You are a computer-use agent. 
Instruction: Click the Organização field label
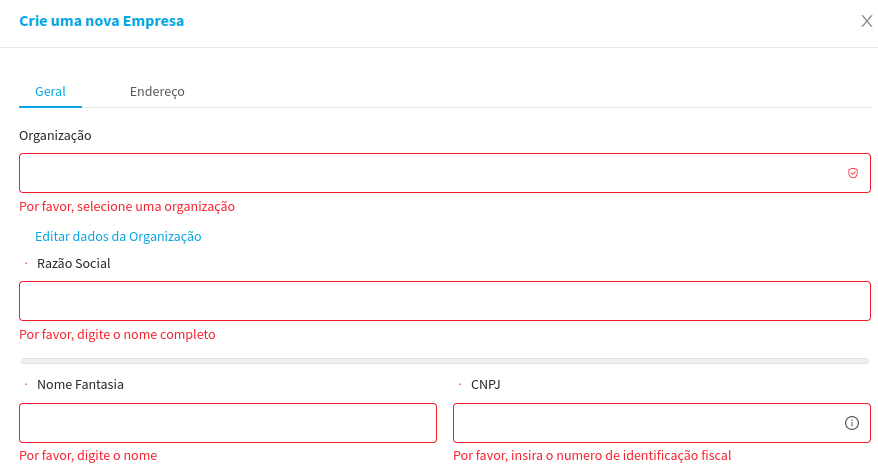(55, 135)
